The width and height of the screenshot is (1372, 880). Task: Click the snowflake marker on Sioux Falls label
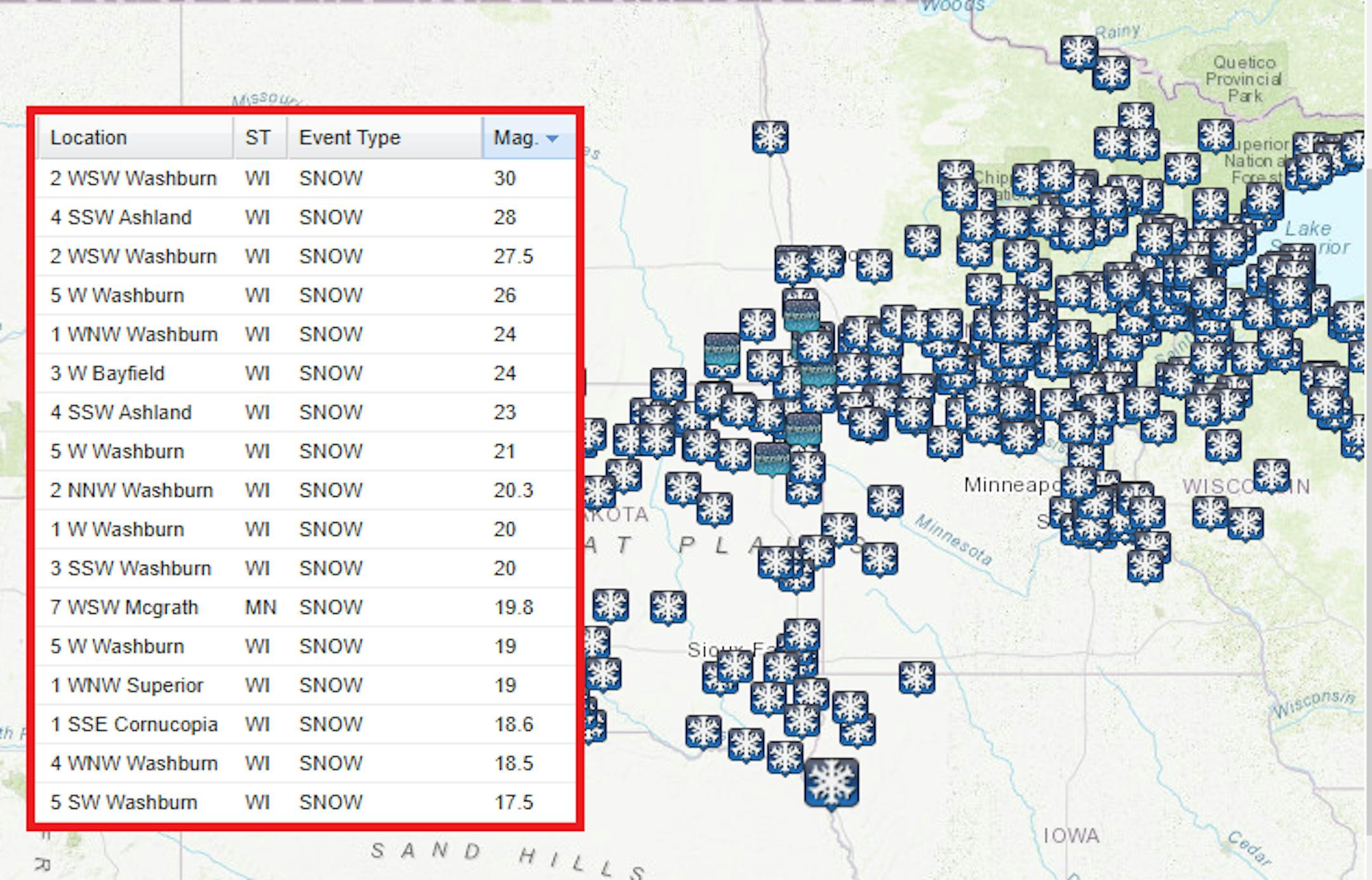point(735,667)
